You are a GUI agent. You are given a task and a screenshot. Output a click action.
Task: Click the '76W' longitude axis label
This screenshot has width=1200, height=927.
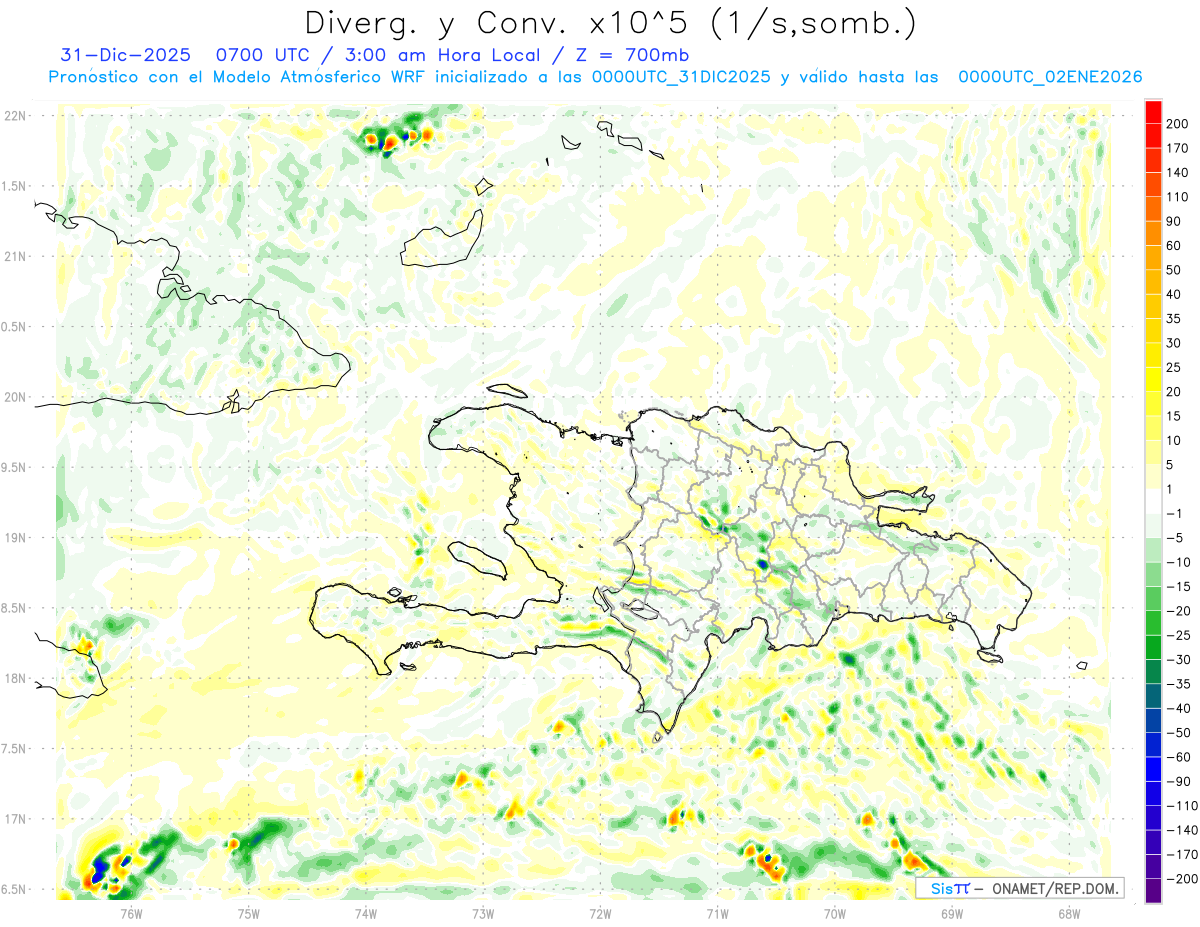(131, 912)
